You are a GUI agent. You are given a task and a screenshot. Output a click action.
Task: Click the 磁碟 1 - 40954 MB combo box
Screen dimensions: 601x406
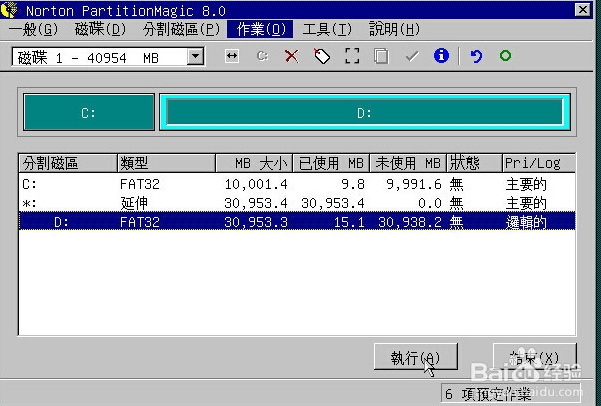click(108, 57)
